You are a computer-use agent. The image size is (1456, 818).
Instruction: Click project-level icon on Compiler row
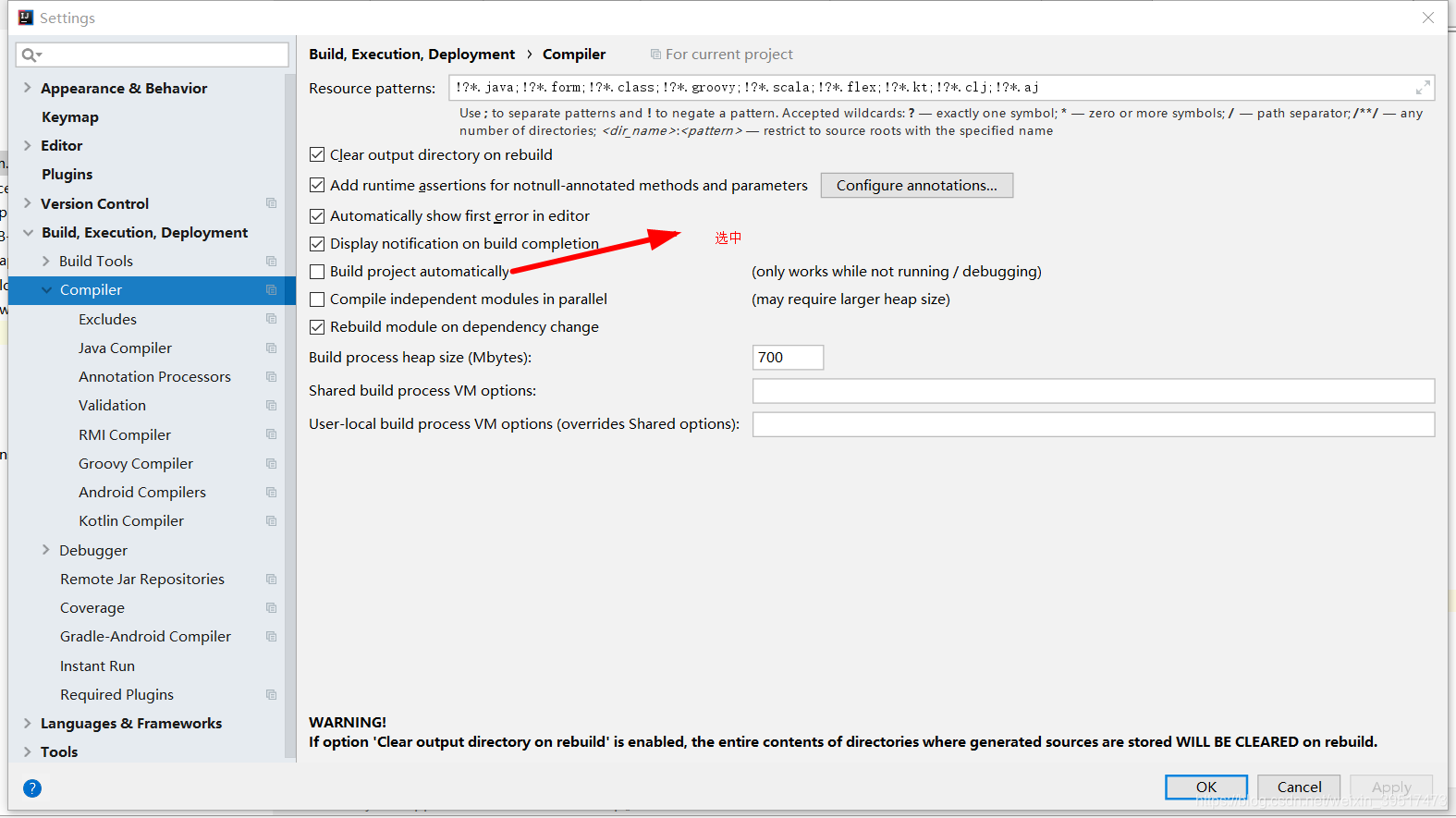coord(271,290)
